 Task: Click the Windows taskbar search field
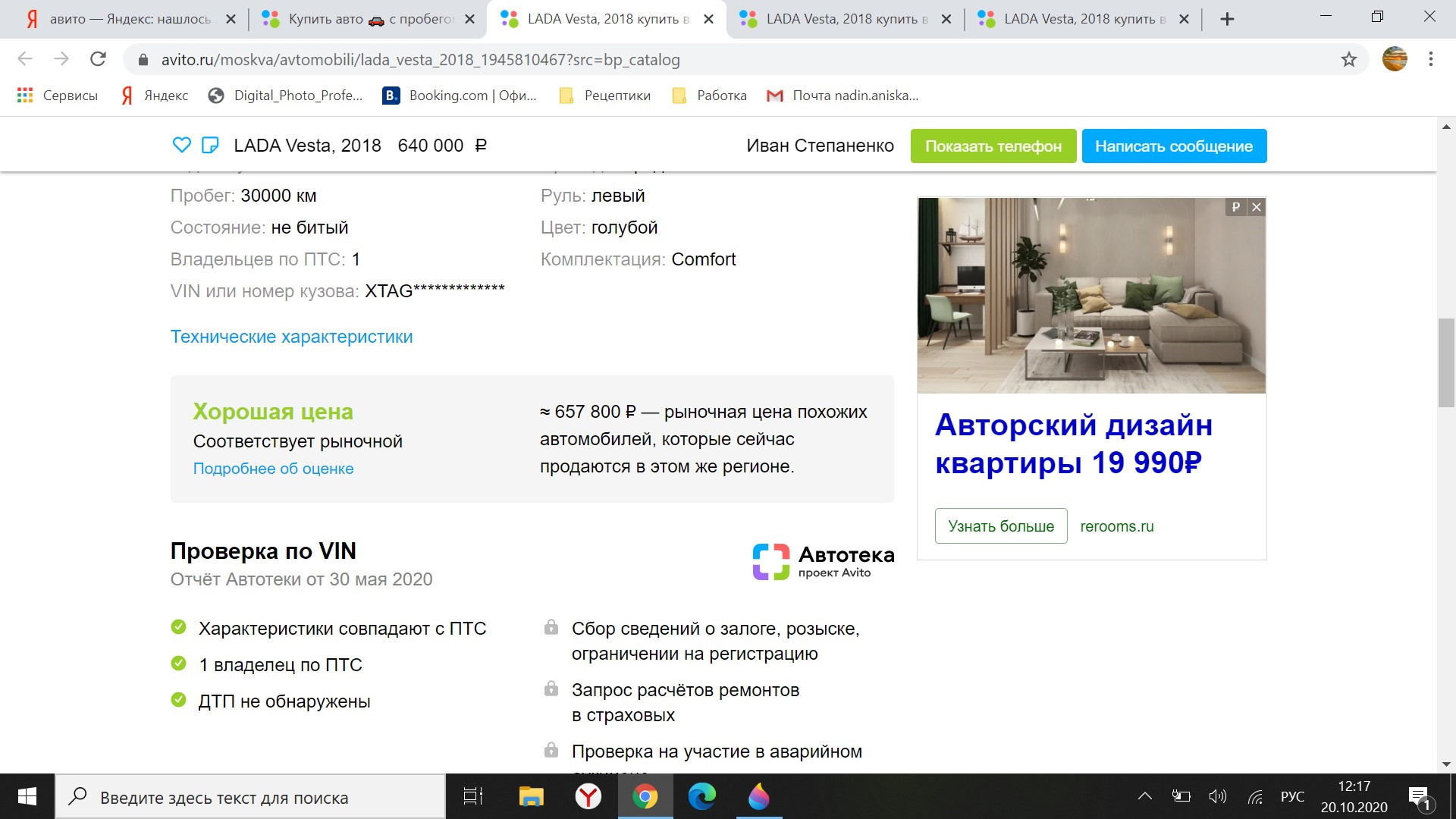250,797
